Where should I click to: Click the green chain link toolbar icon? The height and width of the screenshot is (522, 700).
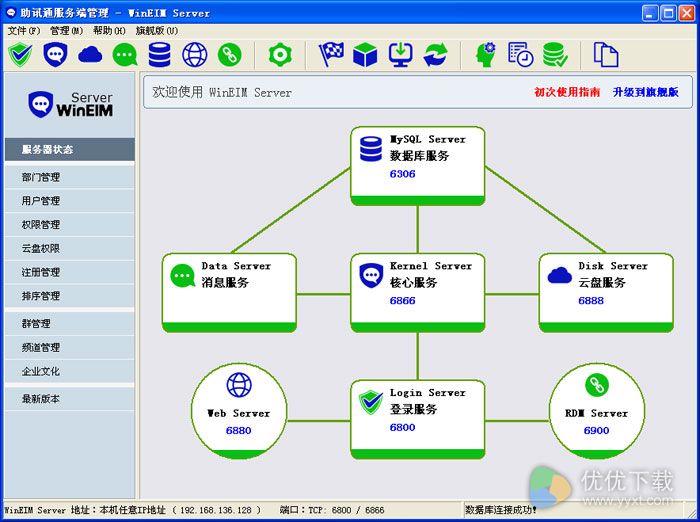click(x=229, y=54)
